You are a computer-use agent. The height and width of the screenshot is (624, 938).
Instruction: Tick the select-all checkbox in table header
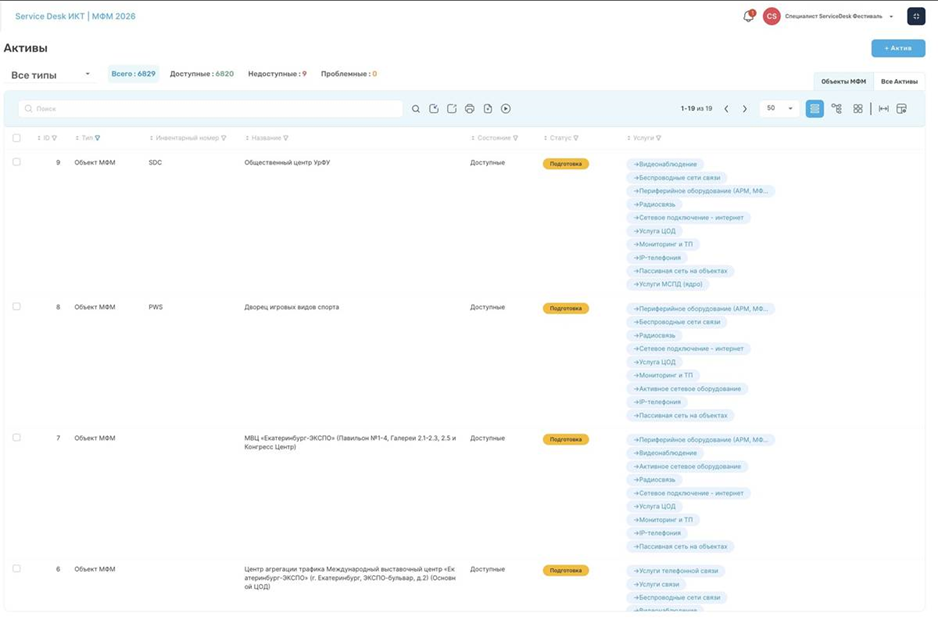[17, 138]
